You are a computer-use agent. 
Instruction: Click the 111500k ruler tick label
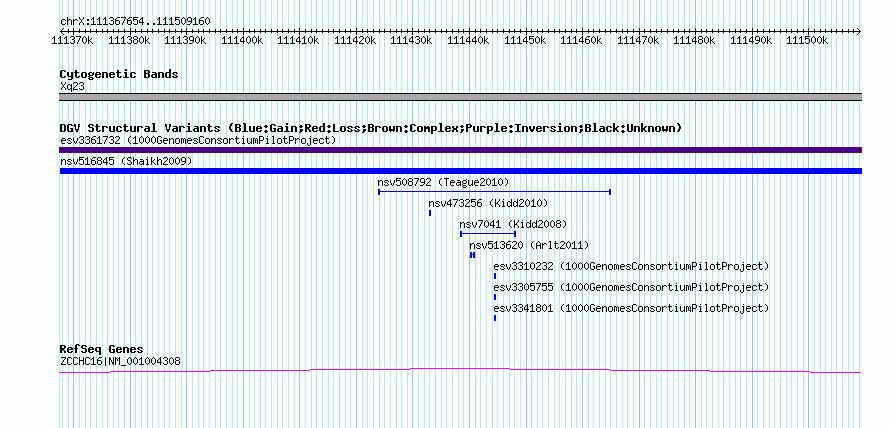(808, 40)
